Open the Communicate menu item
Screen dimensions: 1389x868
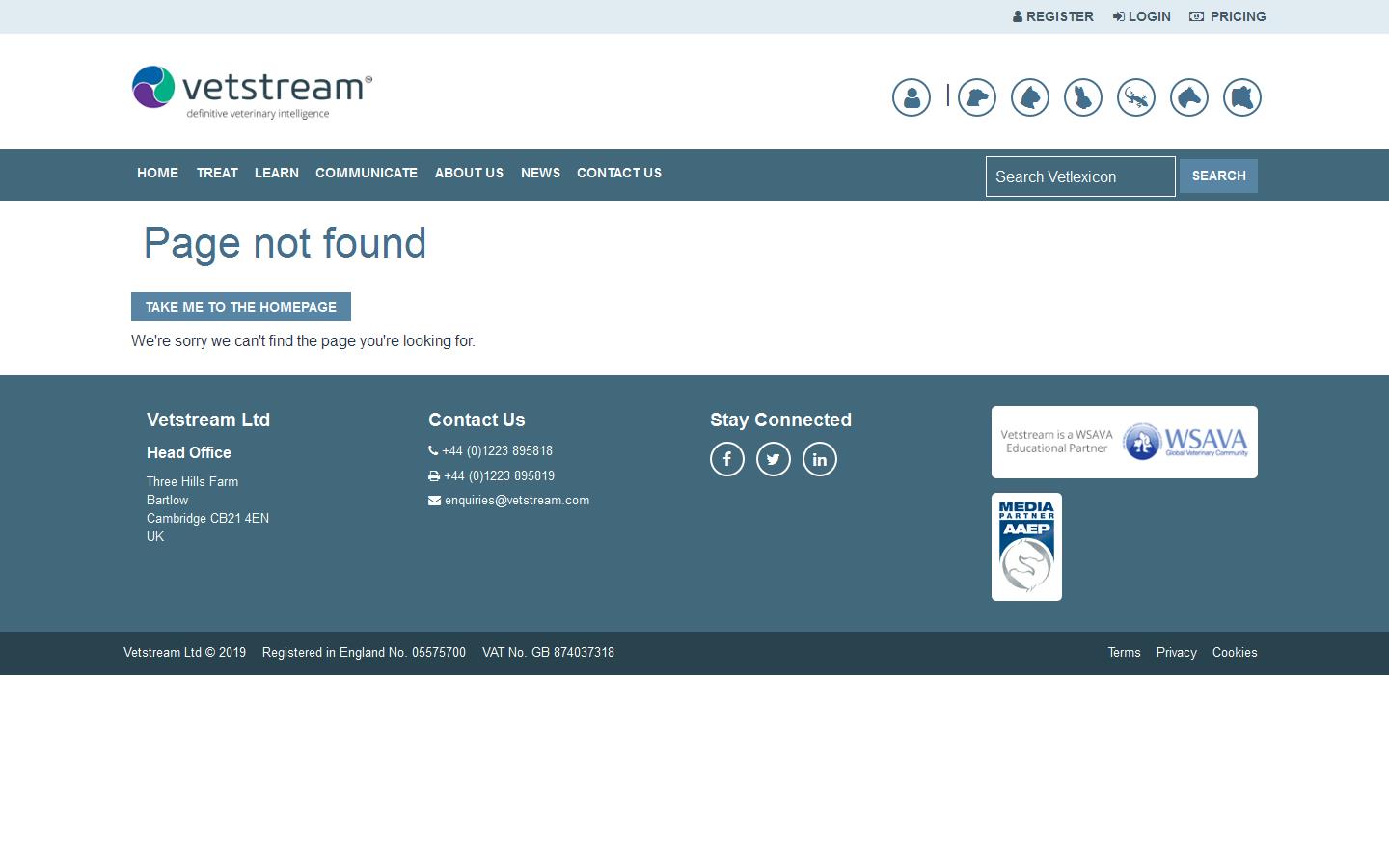(x=367, y=174)
